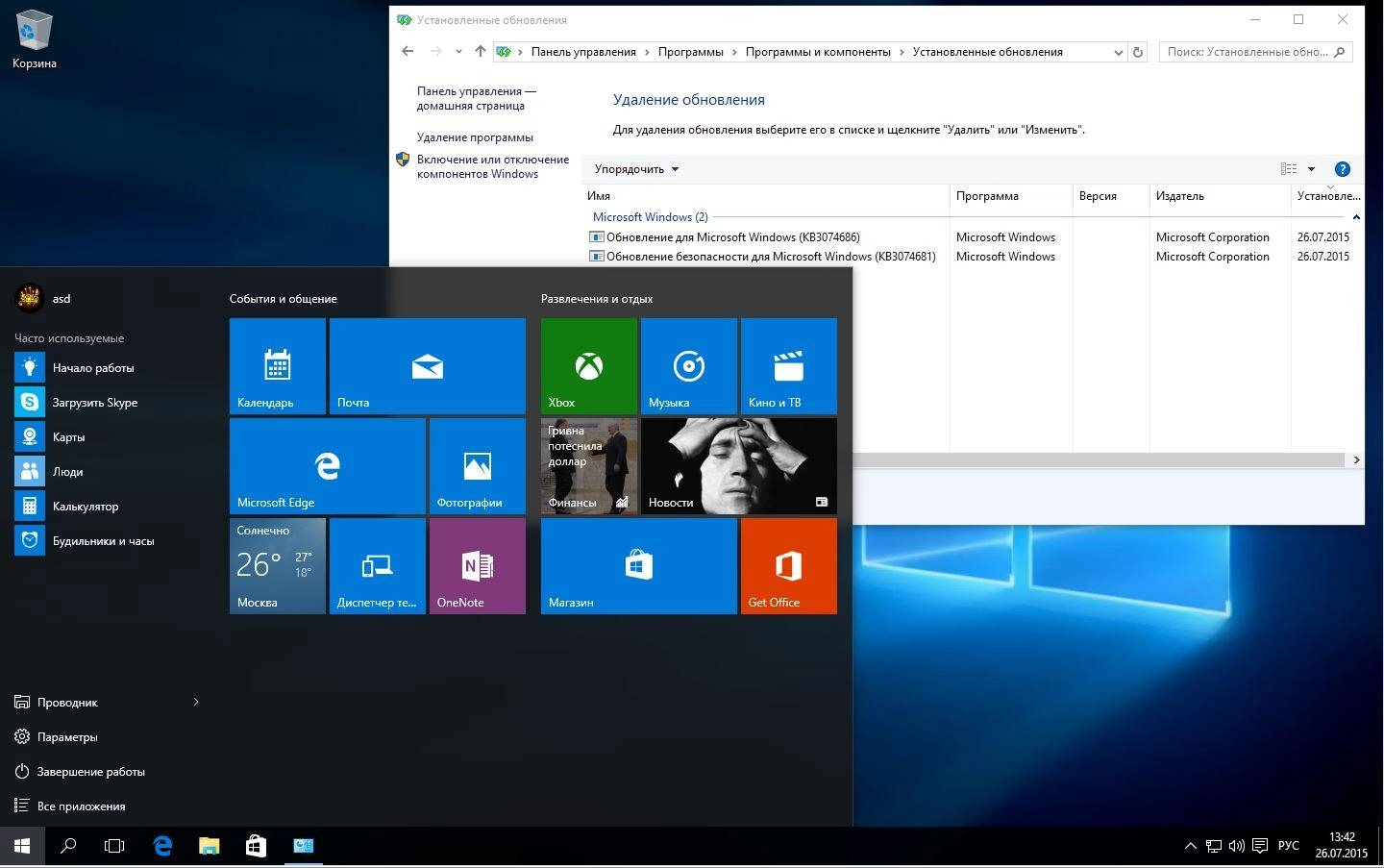Click the Windows Start button
Viewport: 1384px width, 868px height.
(x=22, y=846)
